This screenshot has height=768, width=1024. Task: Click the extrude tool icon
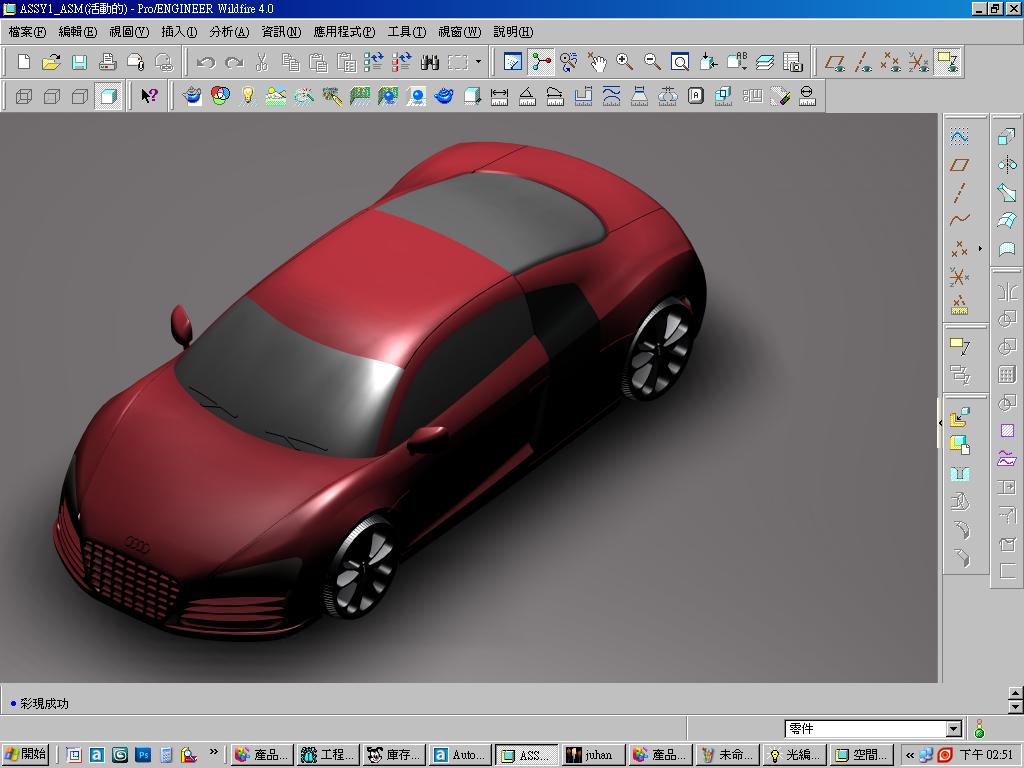pos(1006,136)
